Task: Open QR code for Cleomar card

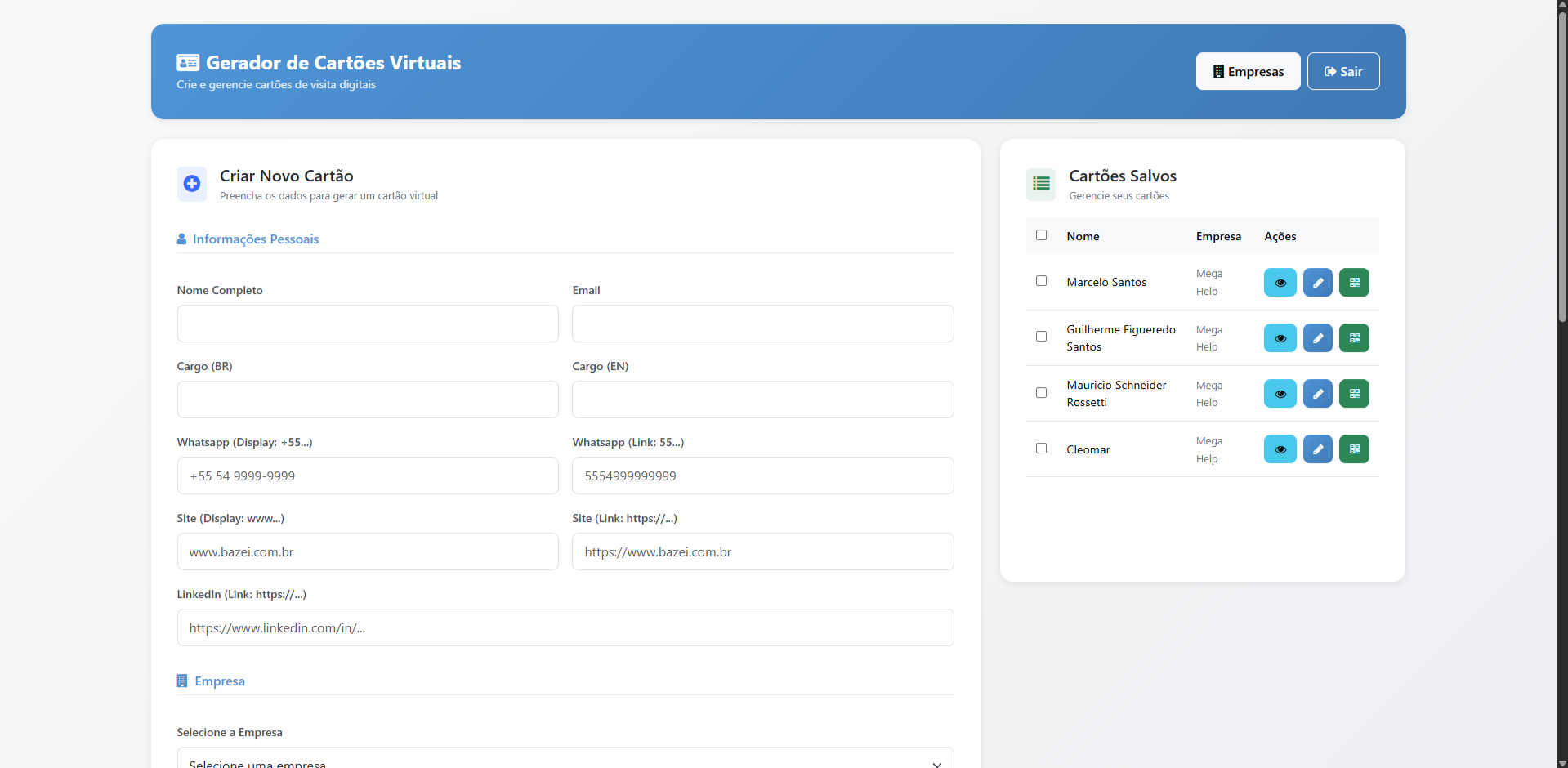Action: (1354, 449)
